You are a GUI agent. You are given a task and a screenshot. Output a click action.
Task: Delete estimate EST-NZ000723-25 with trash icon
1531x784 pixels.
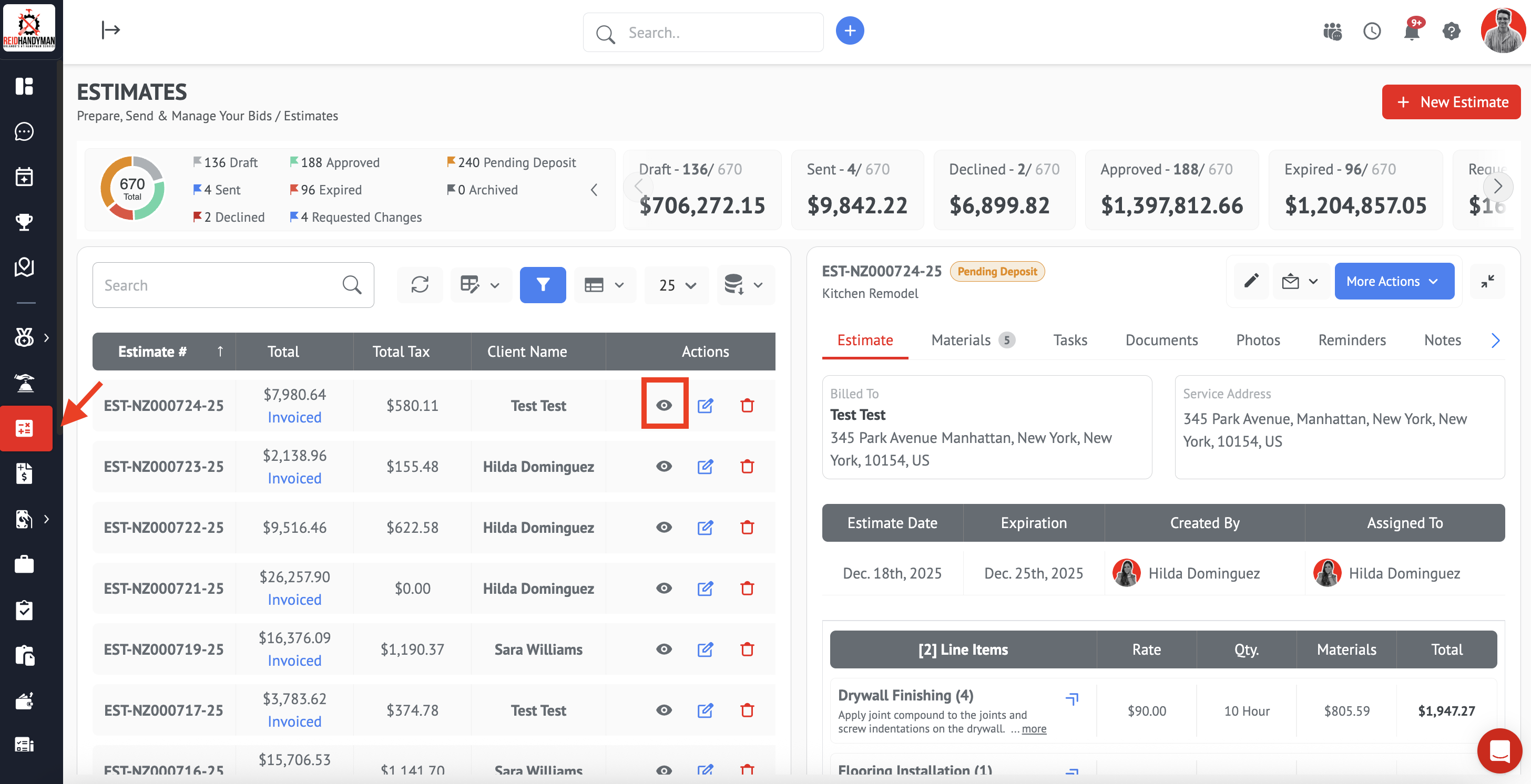click(x=747, y=467)
